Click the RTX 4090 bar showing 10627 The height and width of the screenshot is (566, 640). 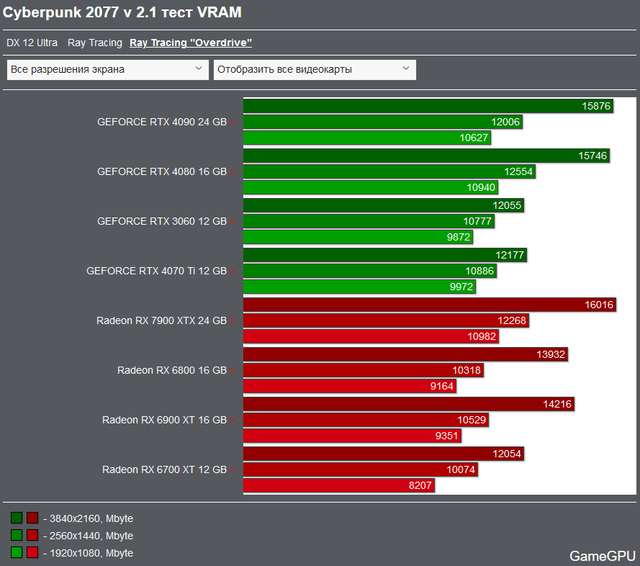click(x=367, y=138)
